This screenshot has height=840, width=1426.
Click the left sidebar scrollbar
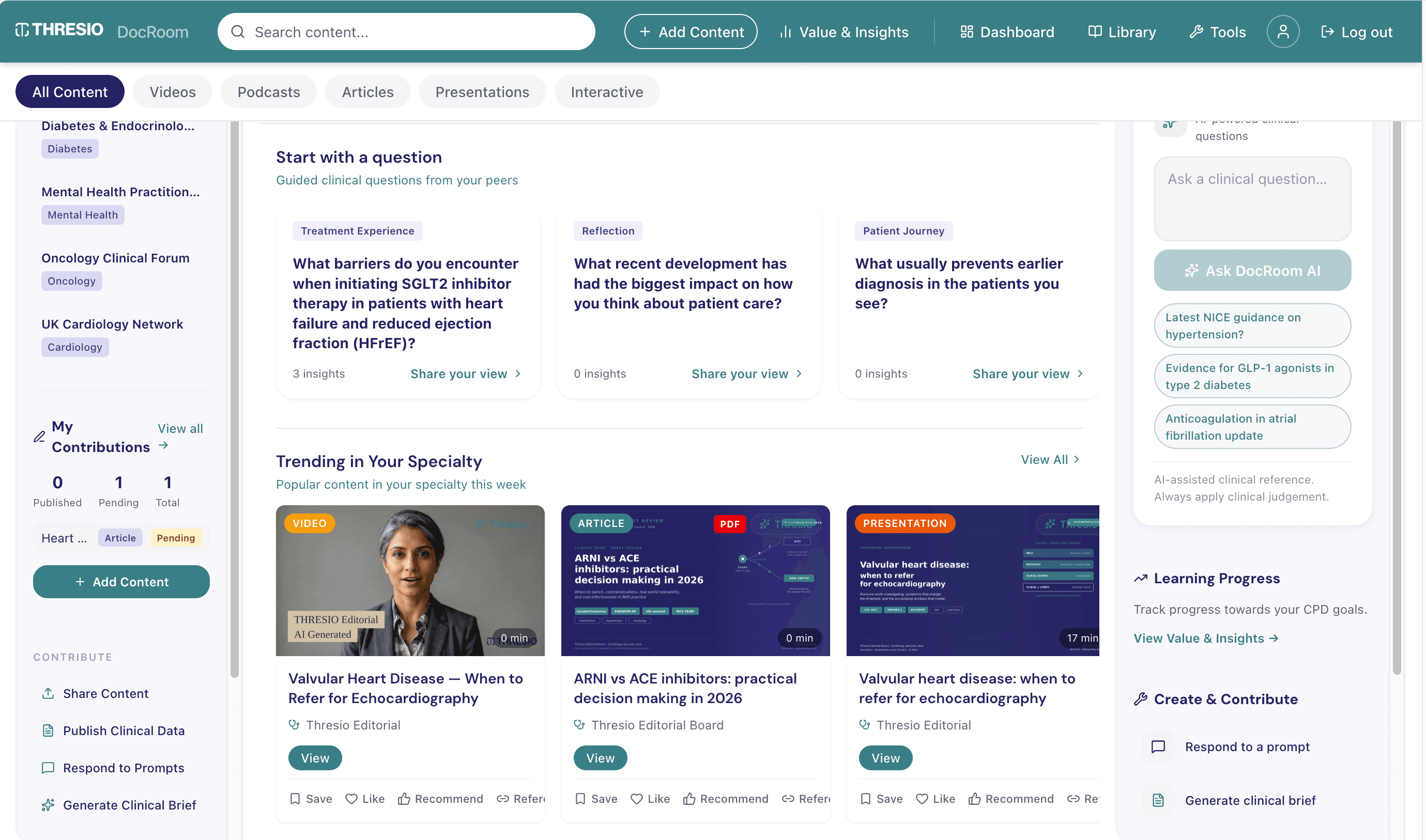[235, 398]
